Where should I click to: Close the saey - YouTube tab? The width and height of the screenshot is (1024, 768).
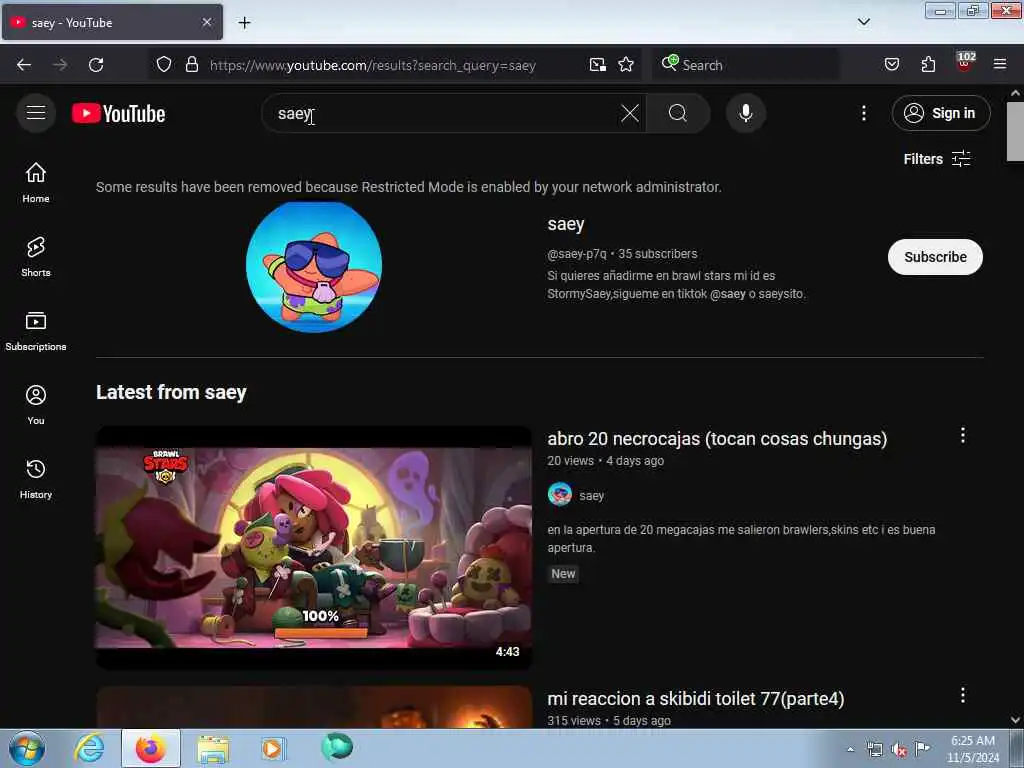point(206,22)
